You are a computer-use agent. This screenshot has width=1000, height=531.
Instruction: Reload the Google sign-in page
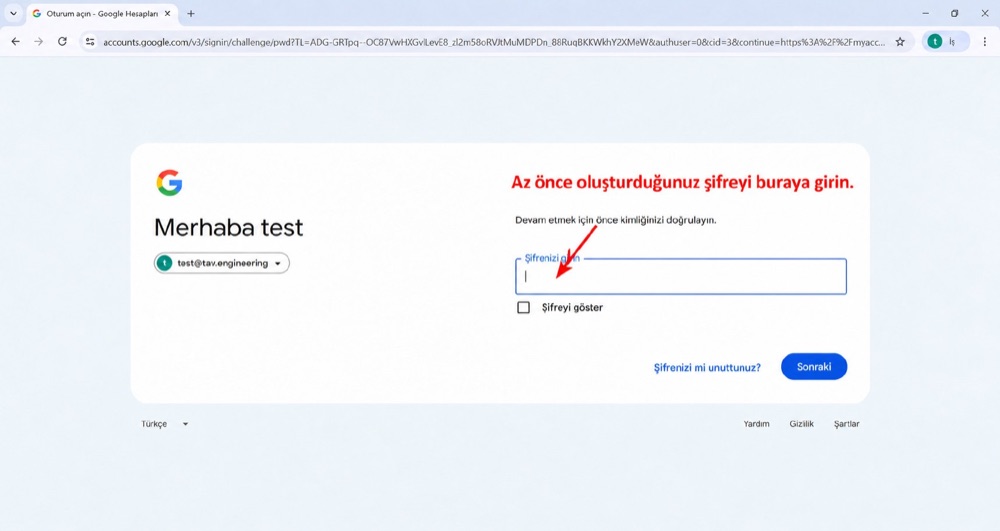(x=62, y=41)
